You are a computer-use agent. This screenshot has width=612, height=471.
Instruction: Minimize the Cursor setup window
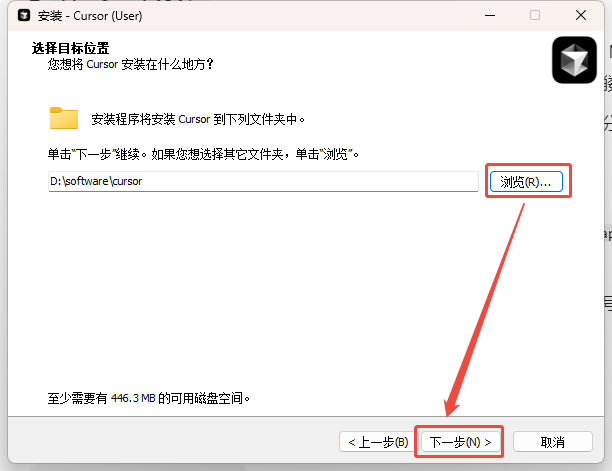click(490, 16)
